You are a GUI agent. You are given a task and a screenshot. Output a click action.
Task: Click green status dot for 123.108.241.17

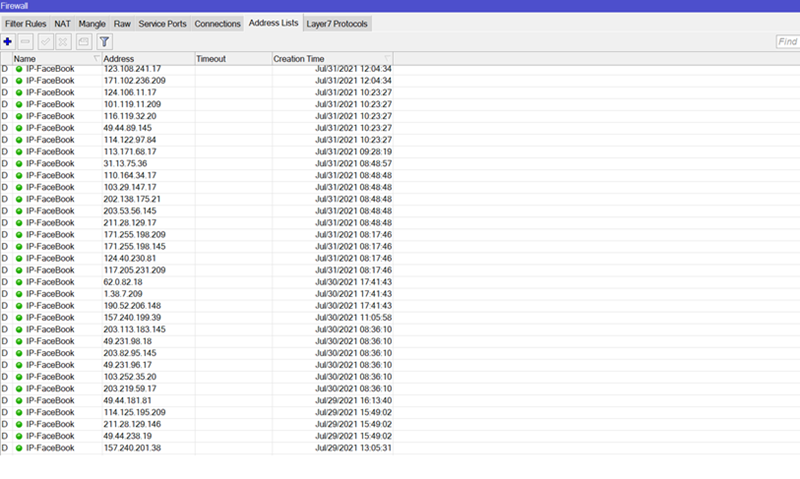tap(19, 69)
